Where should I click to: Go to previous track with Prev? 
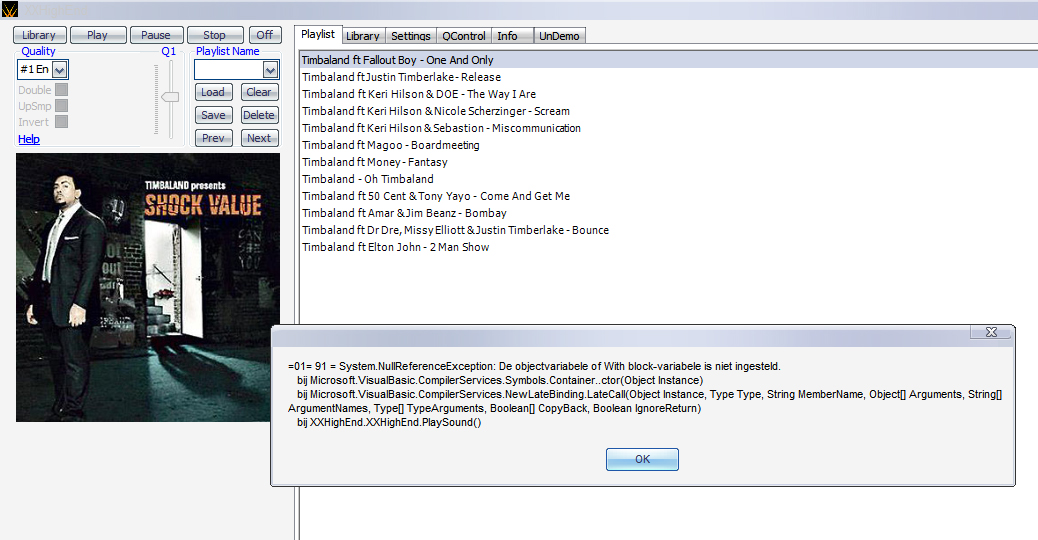[x=213, y=138]
